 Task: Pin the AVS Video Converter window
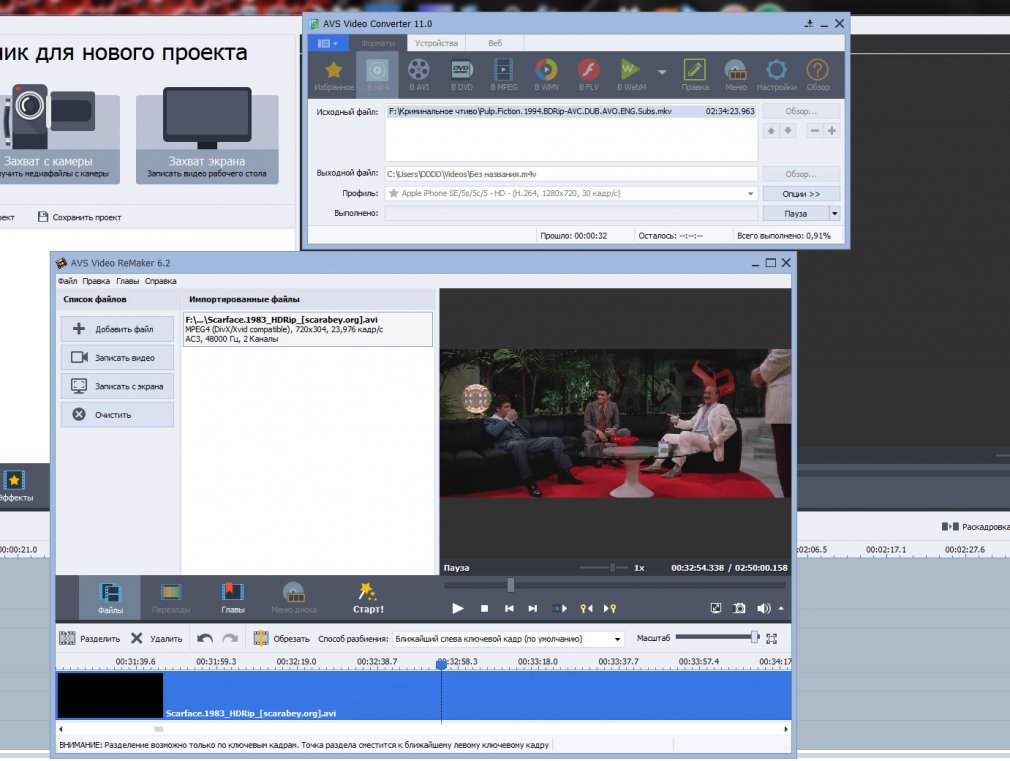click(808, 24)
